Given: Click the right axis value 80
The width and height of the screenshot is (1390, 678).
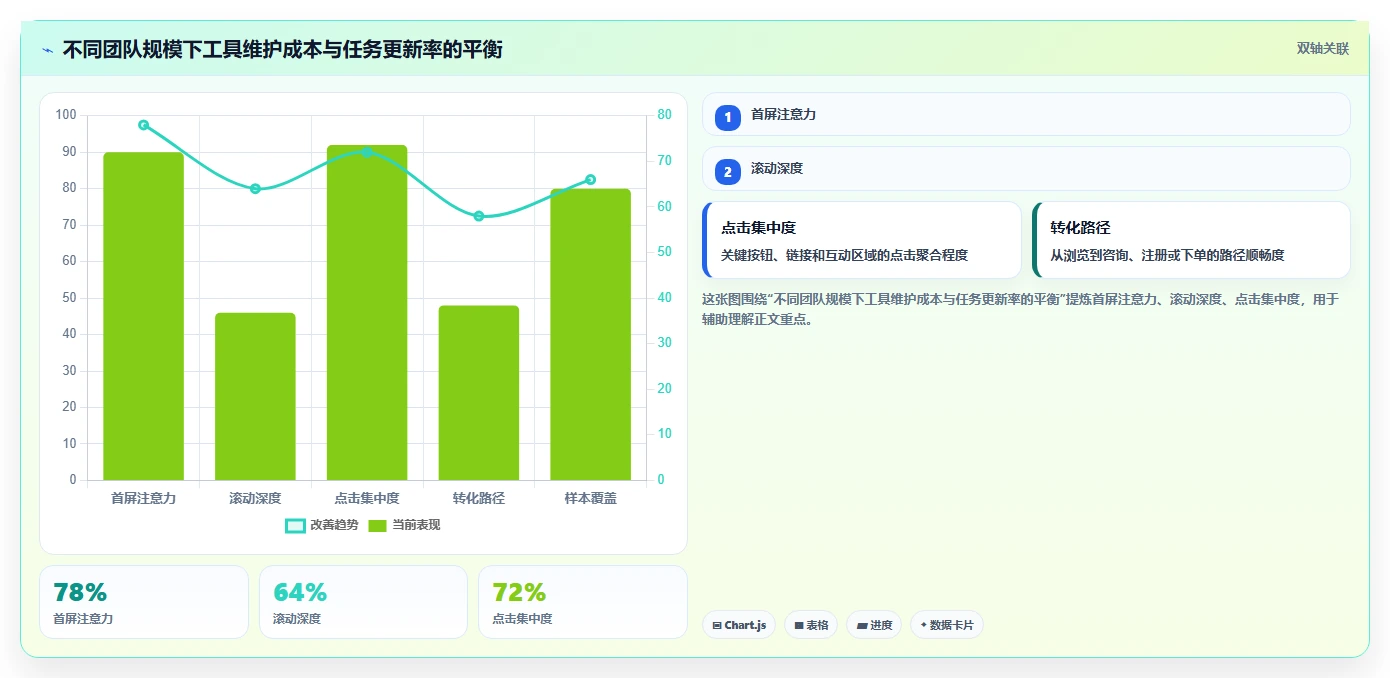Looking at the screenshot, I should pos(664,115).
